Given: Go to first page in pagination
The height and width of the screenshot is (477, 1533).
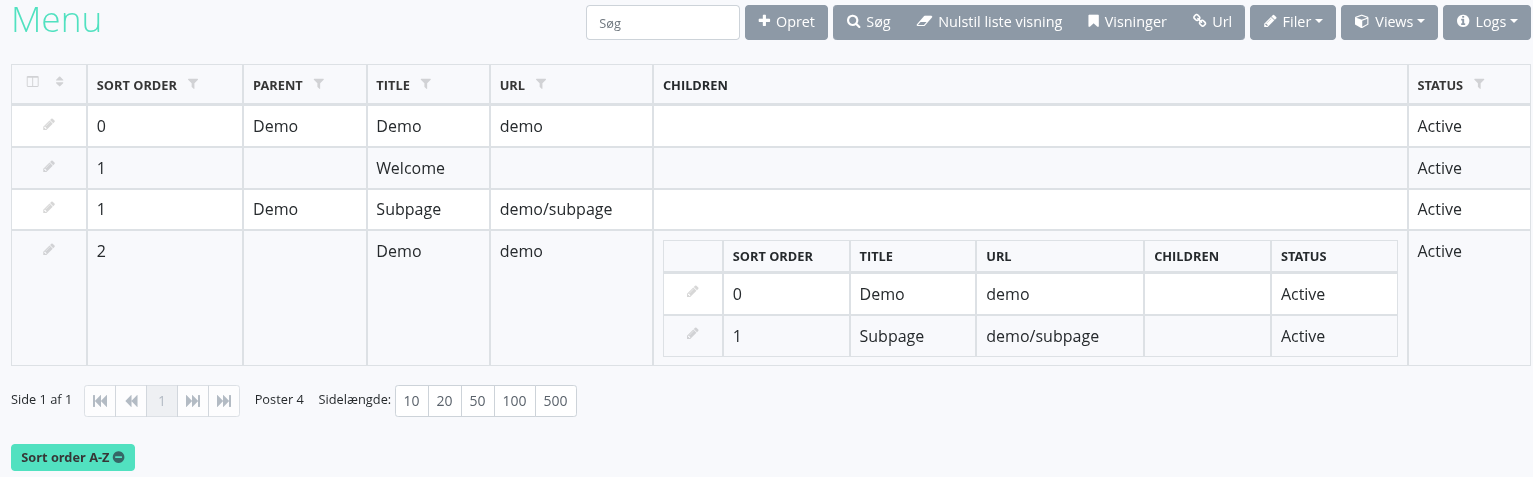Looking at the screenshot, I should (100, 401).
